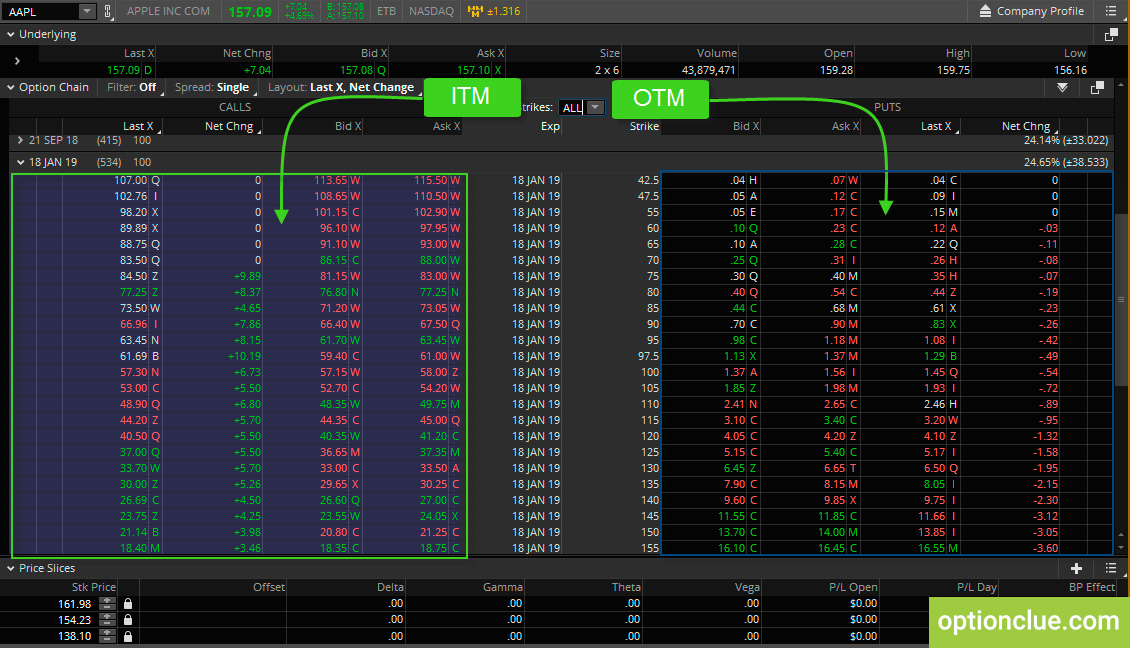Collapse the Underlying section
This screenshot has width=1130, height=648.
pos(11,35)
